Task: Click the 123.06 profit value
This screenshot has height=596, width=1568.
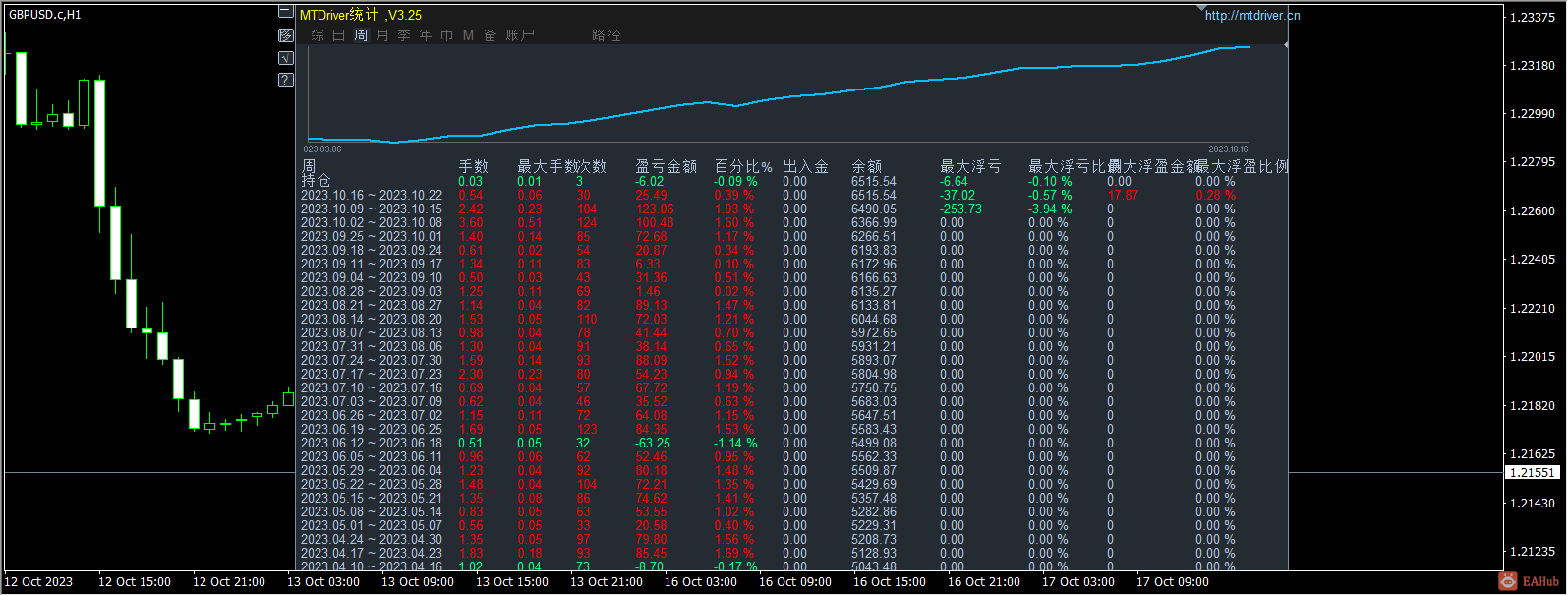Action: (655, 209)
